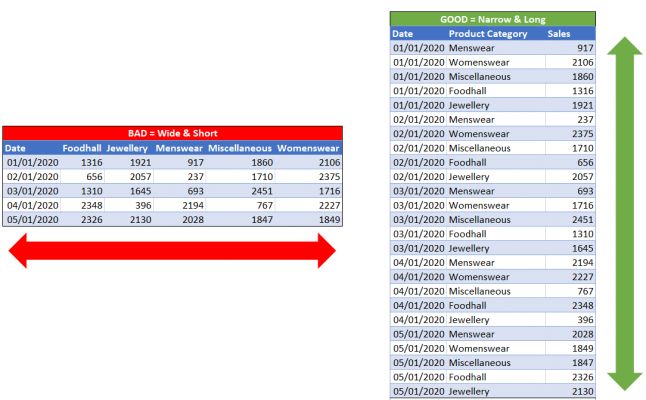
Task: Click value 2326 in the wide table
Action: [91, 220]
